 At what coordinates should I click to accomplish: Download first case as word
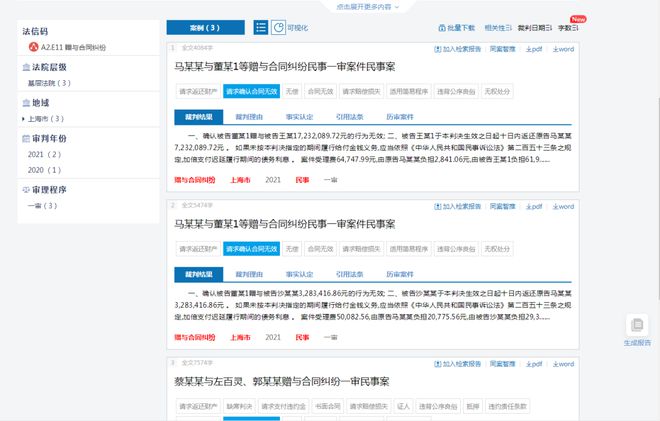point(563,49)
